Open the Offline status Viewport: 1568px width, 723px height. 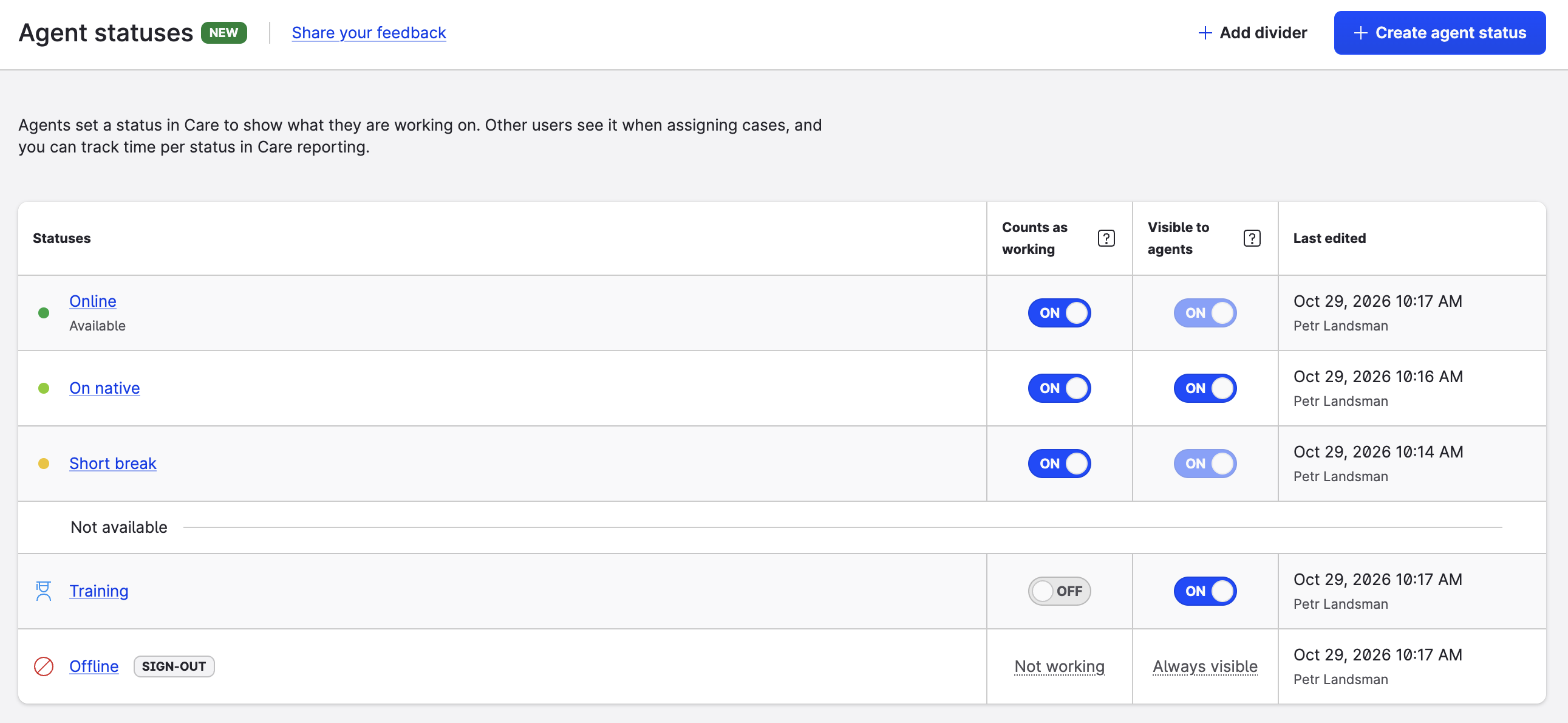(x=94, y=666)
